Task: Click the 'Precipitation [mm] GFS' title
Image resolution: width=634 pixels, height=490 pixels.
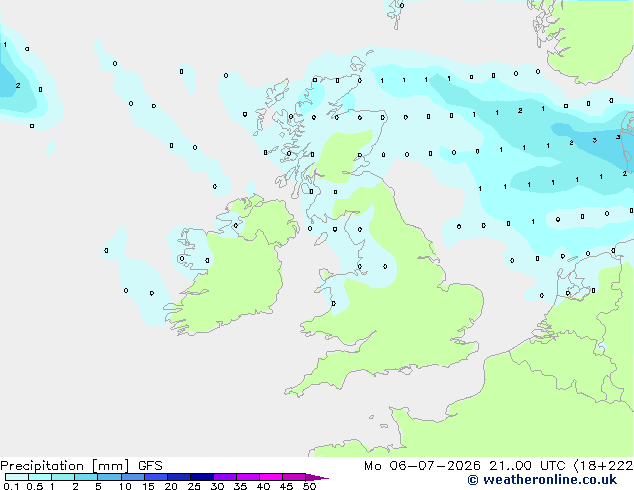Action: (x=81, y=466)
